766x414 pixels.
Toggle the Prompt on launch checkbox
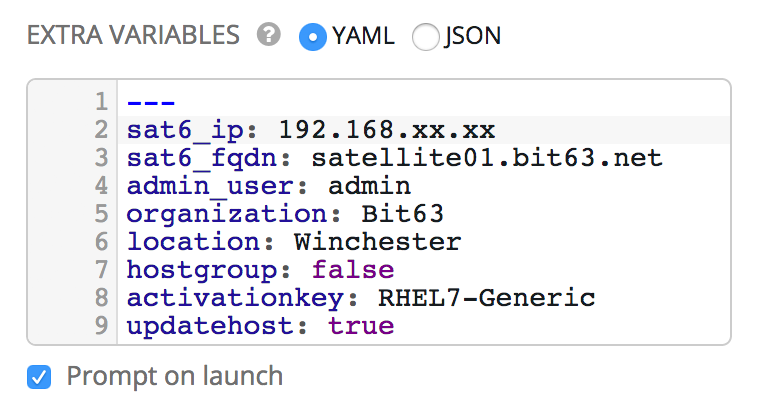coord(39,377)
